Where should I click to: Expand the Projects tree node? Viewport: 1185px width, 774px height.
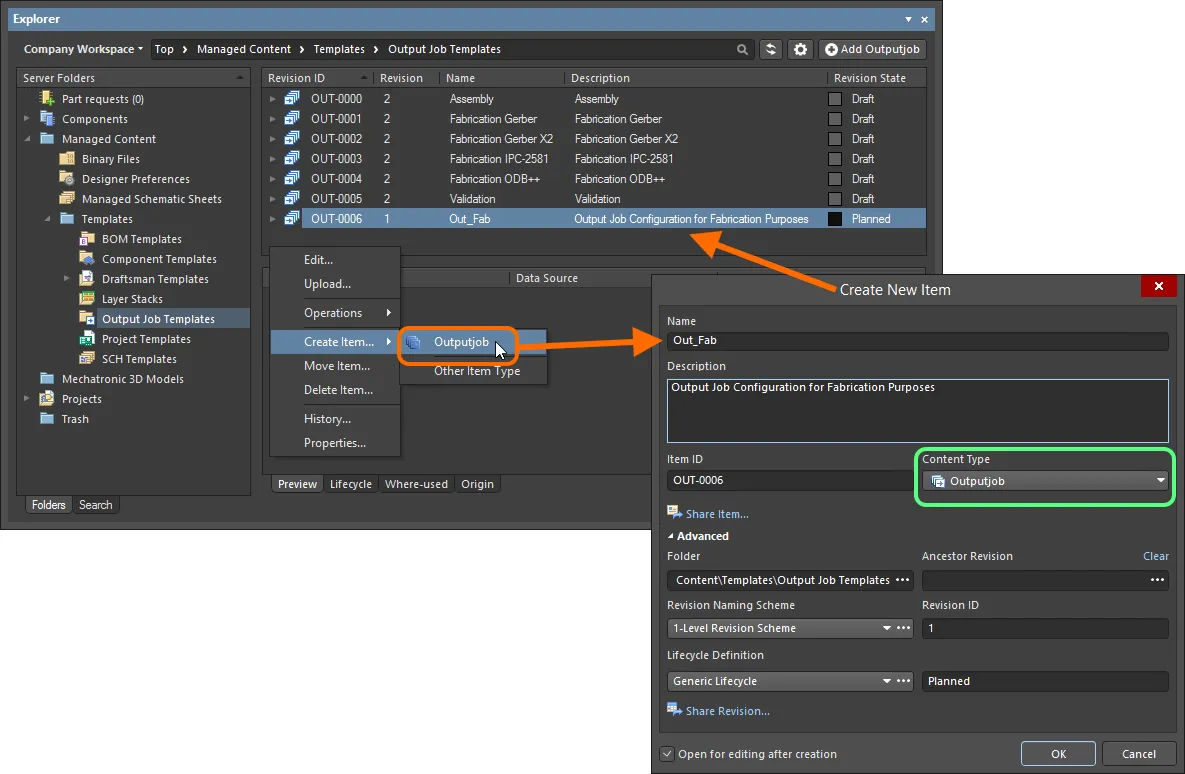[x=27, y=398]
